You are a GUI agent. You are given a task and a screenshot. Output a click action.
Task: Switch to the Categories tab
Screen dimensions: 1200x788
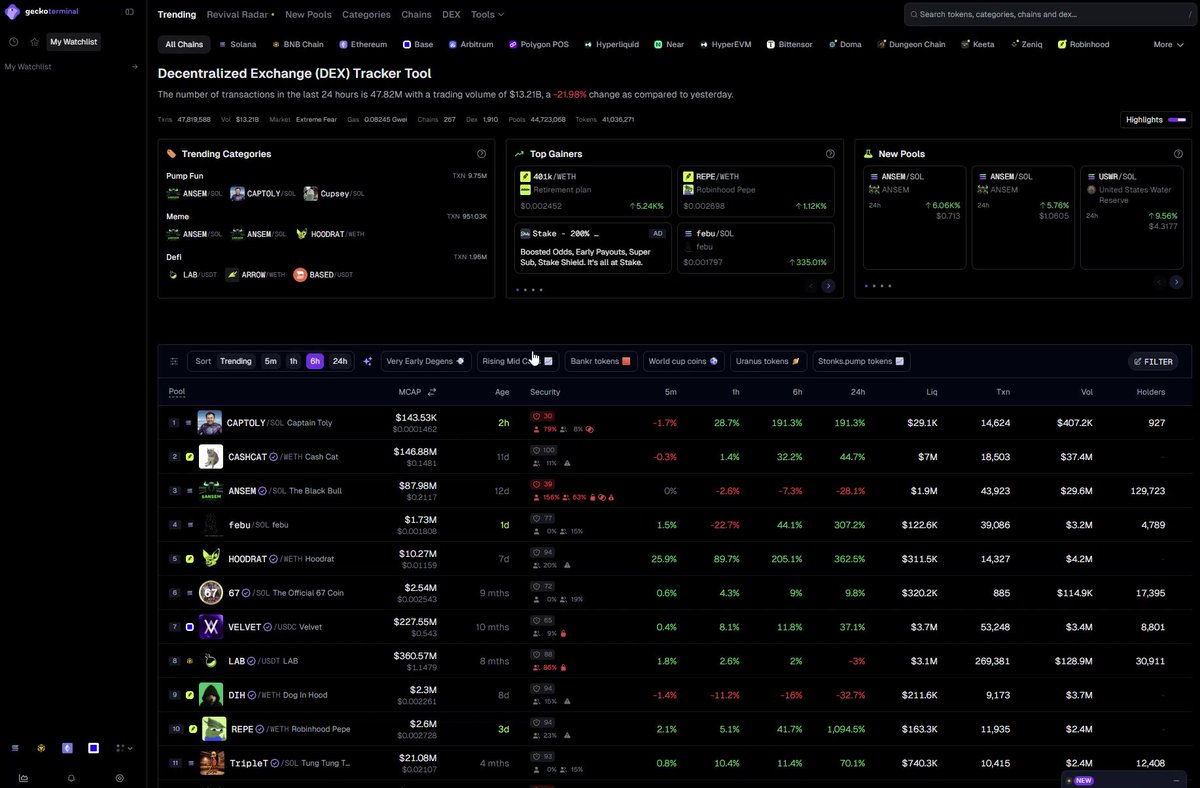tap(366, 15)
